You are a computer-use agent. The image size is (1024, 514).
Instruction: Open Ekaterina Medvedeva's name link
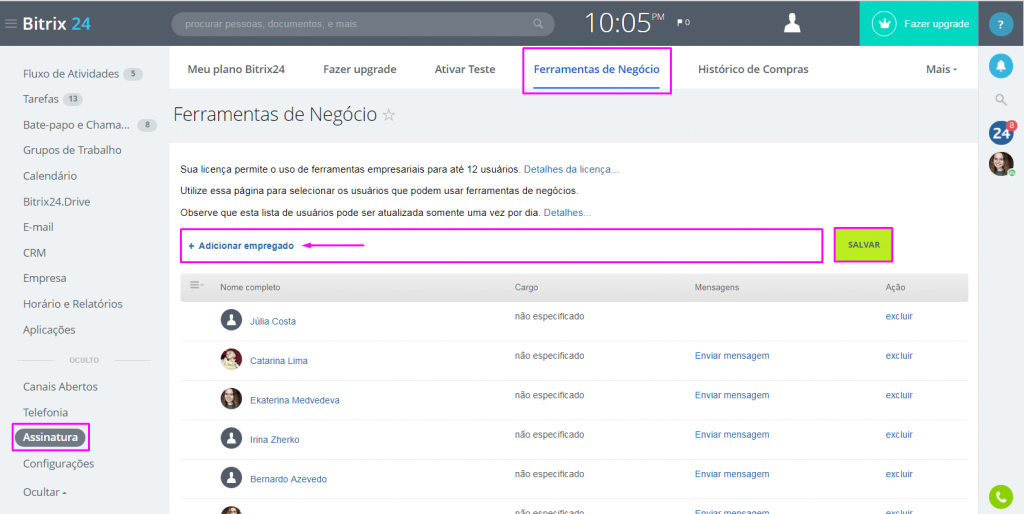pos(295,400)
